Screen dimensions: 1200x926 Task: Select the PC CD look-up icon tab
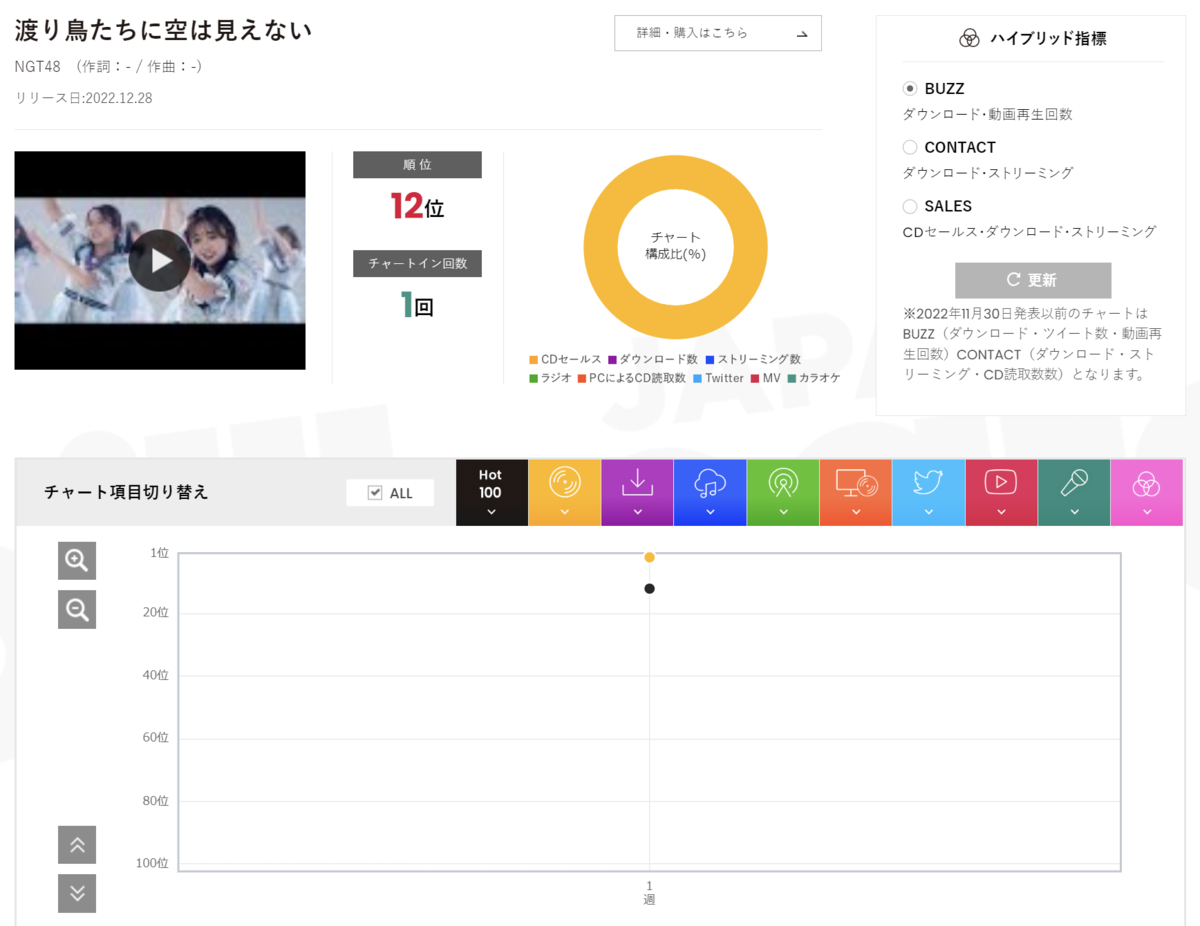click(x=856, y=492)
